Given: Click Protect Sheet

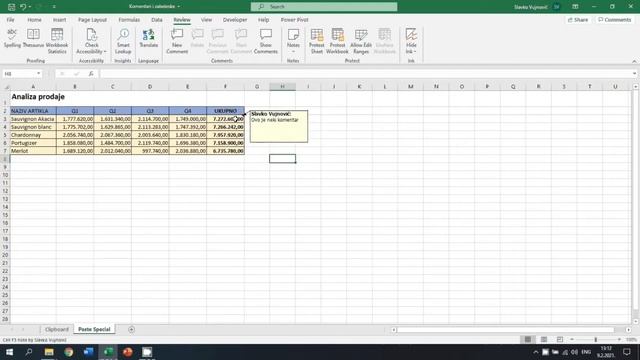Looking at the screenshot, I should [317, 41].
